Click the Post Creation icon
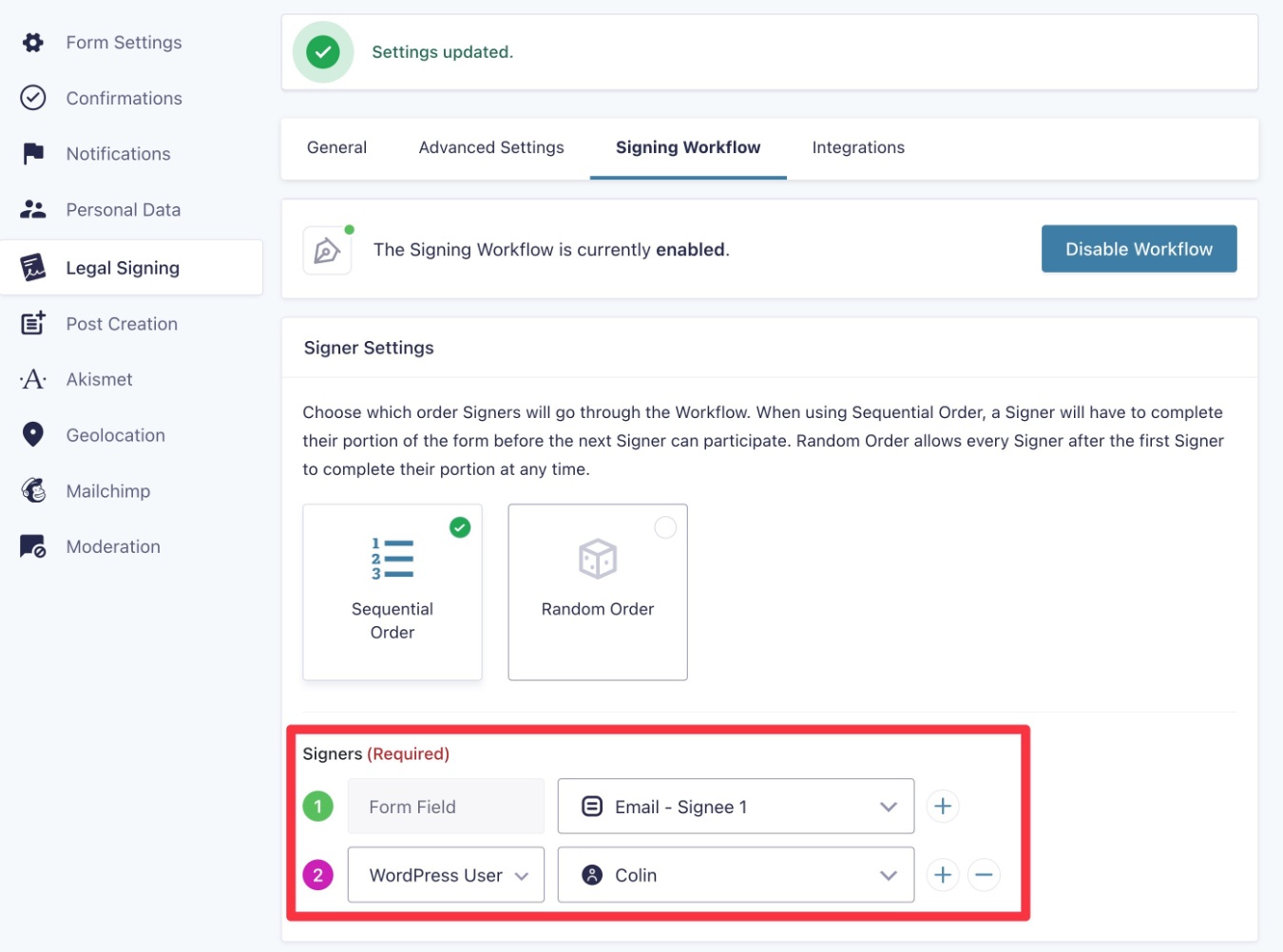This screenshot has height=952, width=1283. pos(33,323)
